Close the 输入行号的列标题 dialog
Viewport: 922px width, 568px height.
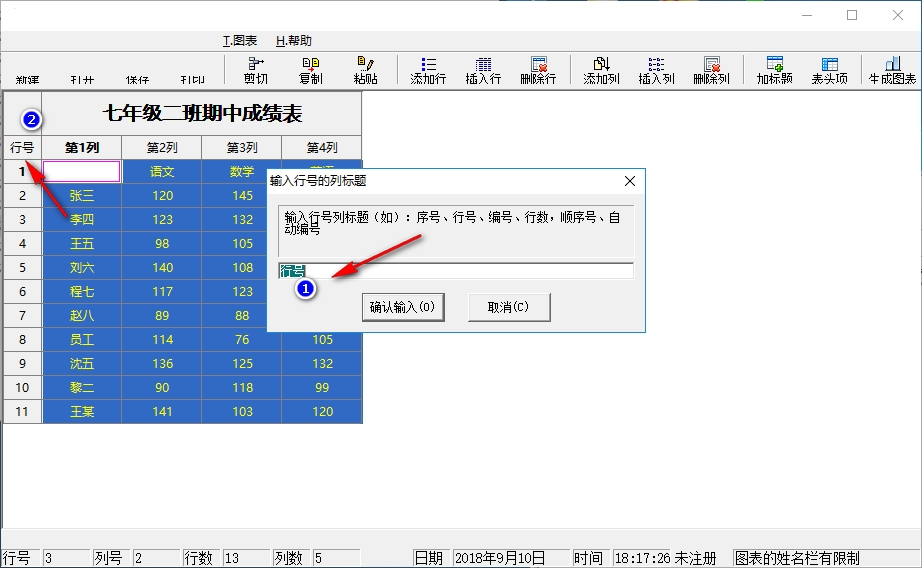coord(630,181)
